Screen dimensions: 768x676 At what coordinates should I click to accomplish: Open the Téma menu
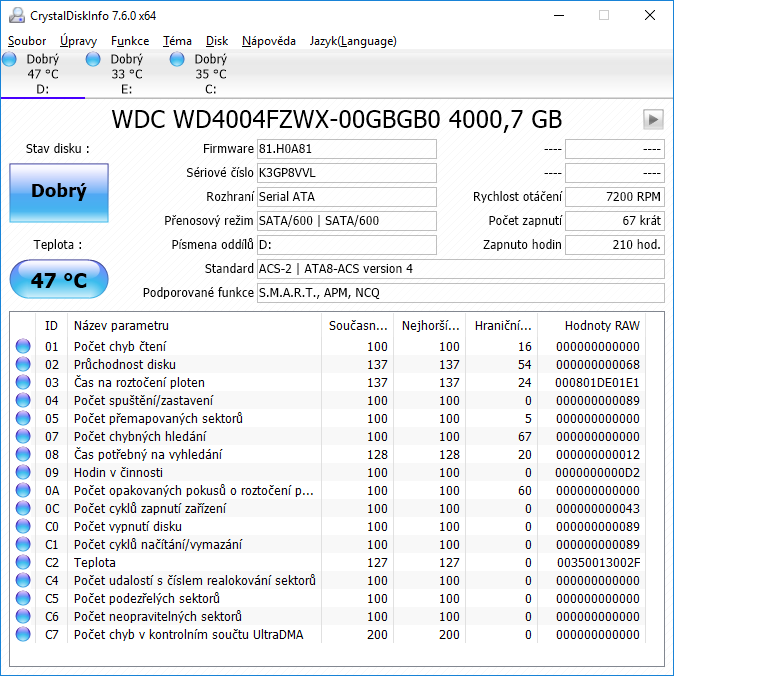tap(177, 41)
